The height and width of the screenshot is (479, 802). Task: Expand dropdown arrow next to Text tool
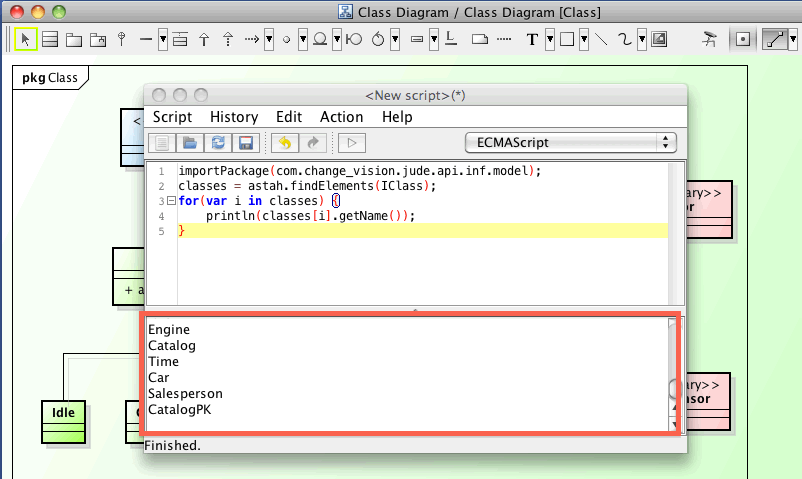pyautogui.click(x=550, y=40)
